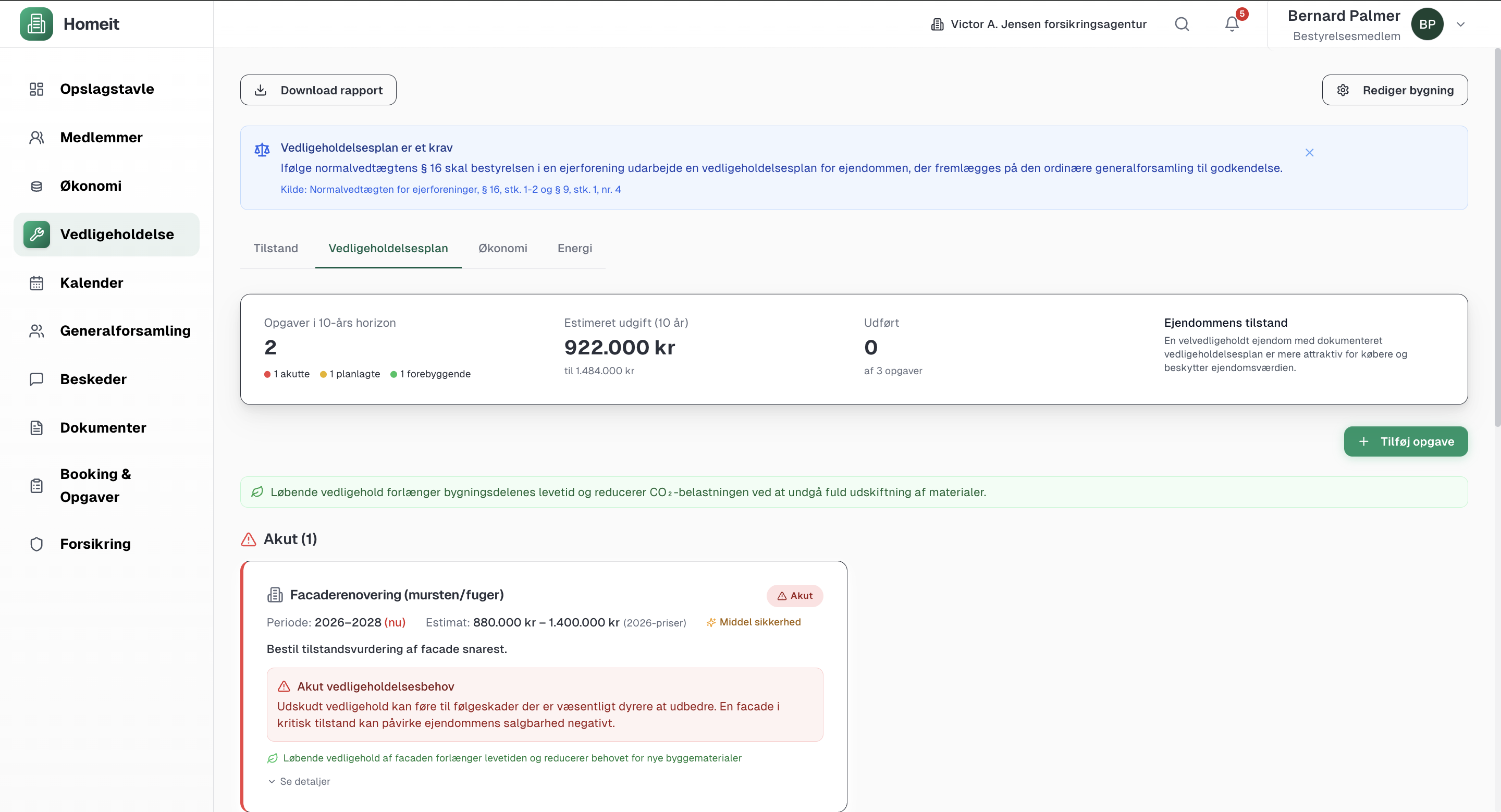Open the Økonomi tab in maintenance

click(502, 248)
